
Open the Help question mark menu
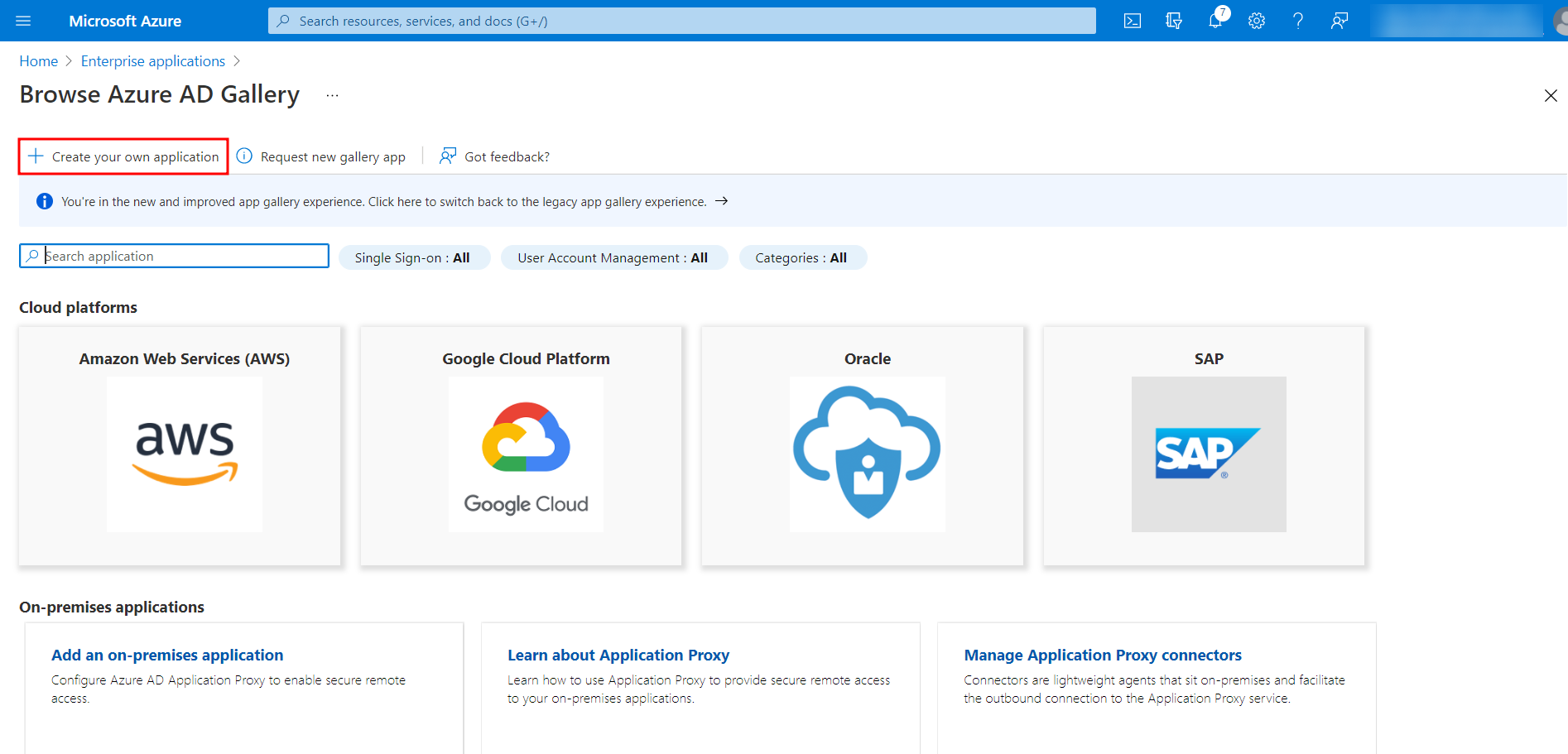[1298, 21]
